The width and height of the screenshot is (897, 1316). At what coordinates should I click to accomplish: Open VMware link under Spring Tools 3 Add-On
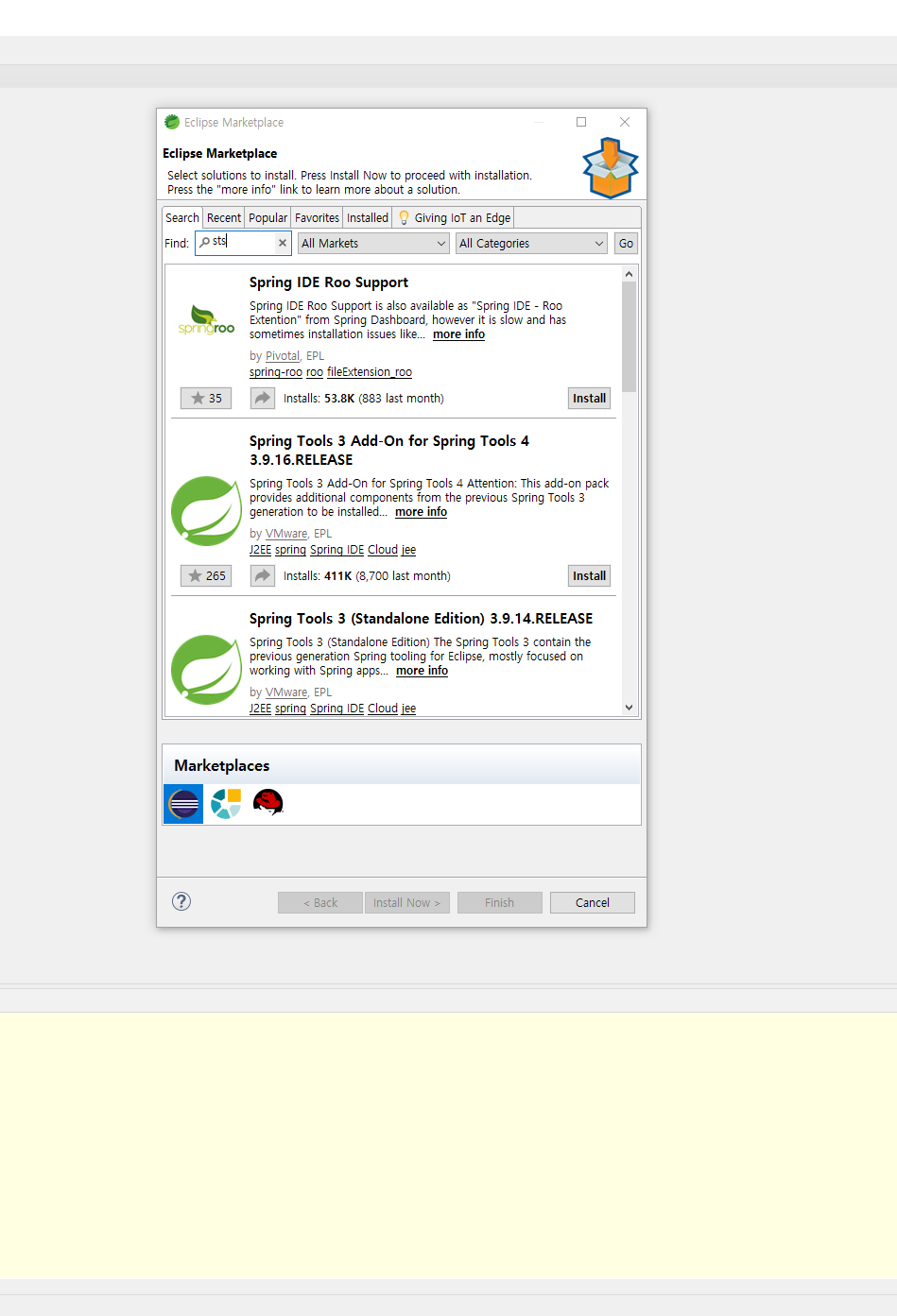286,534
